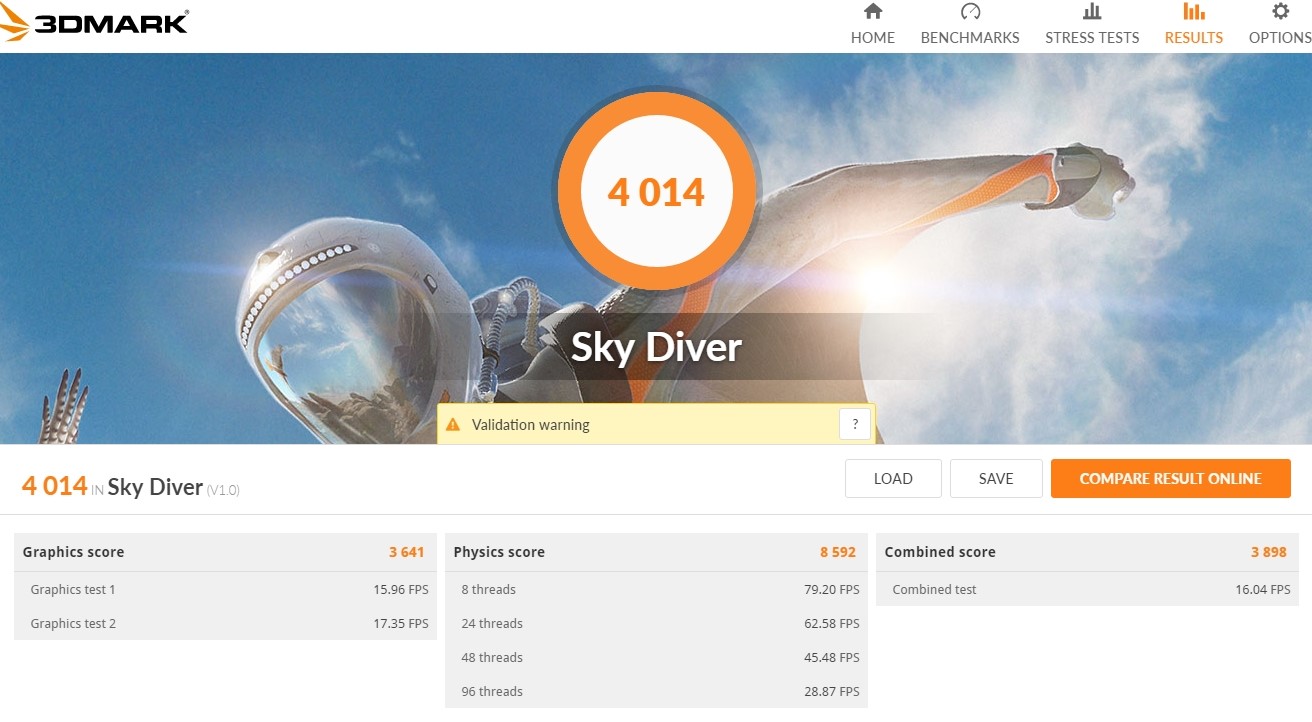Click the 8 592 physics score value
Viewport: 1312px width, 722px height.
click(838, 552)
